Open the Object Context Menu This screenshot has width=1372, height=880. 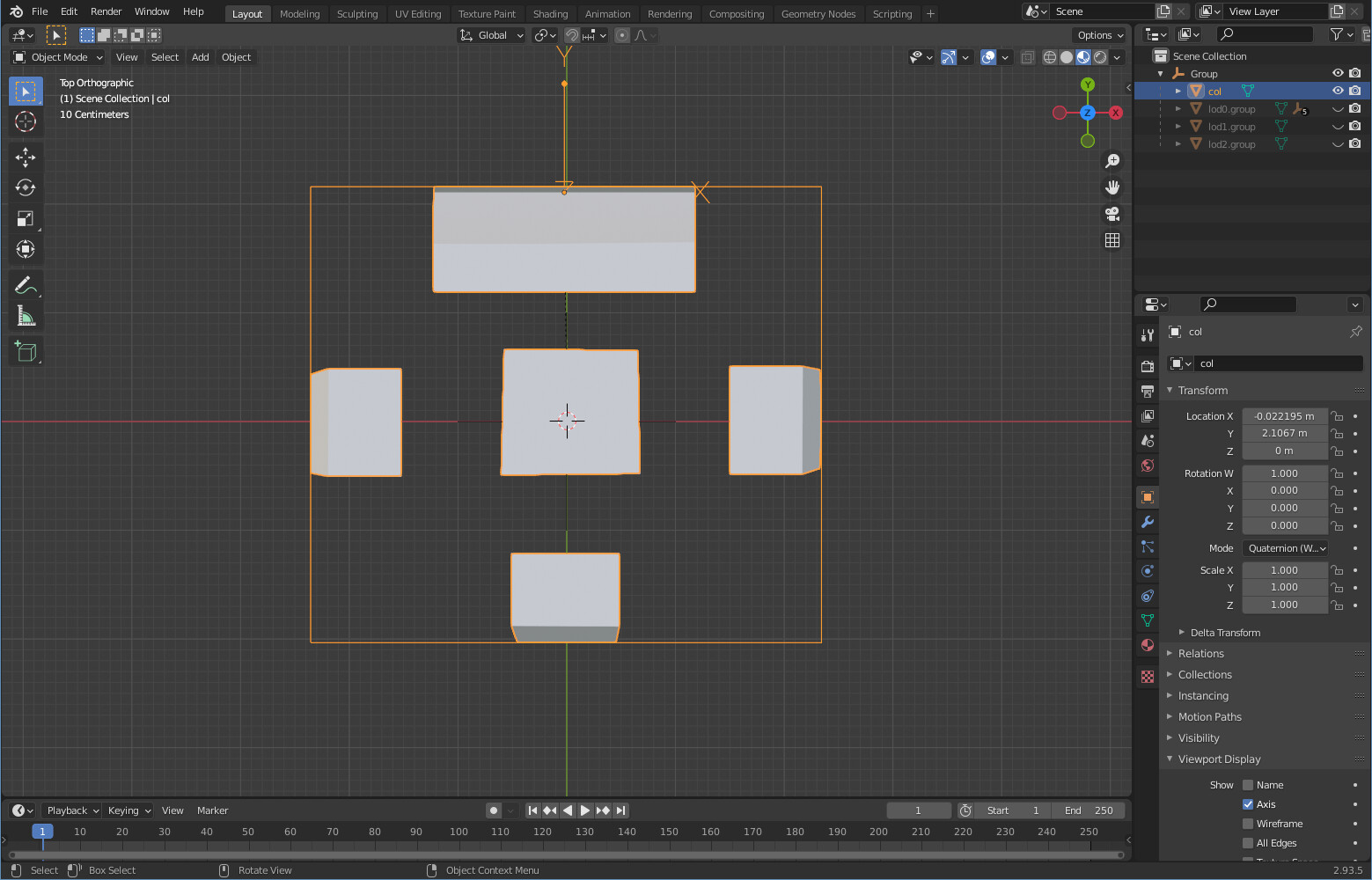tap(492, 869)
